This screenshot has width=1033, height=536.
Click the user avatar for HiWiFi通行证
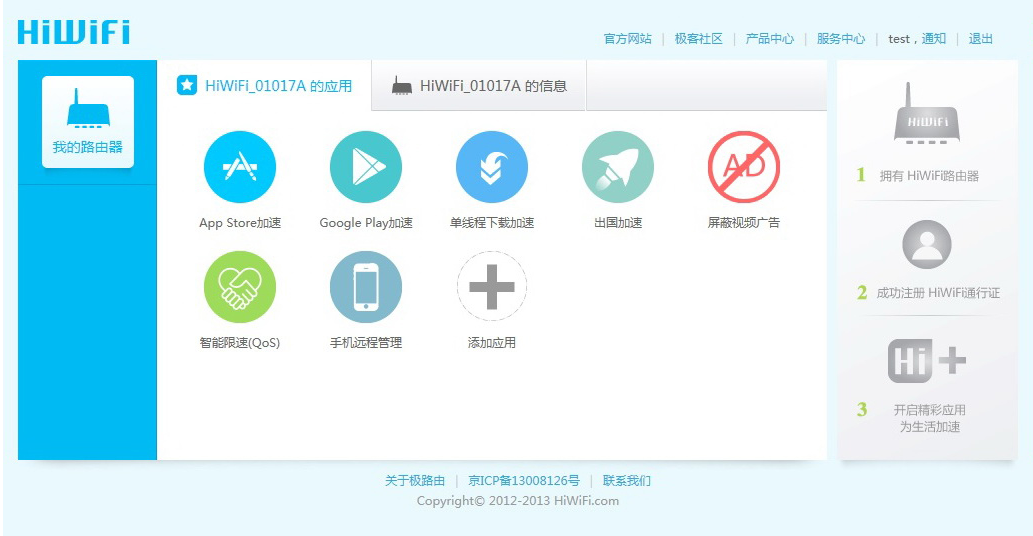pos(927,244)
